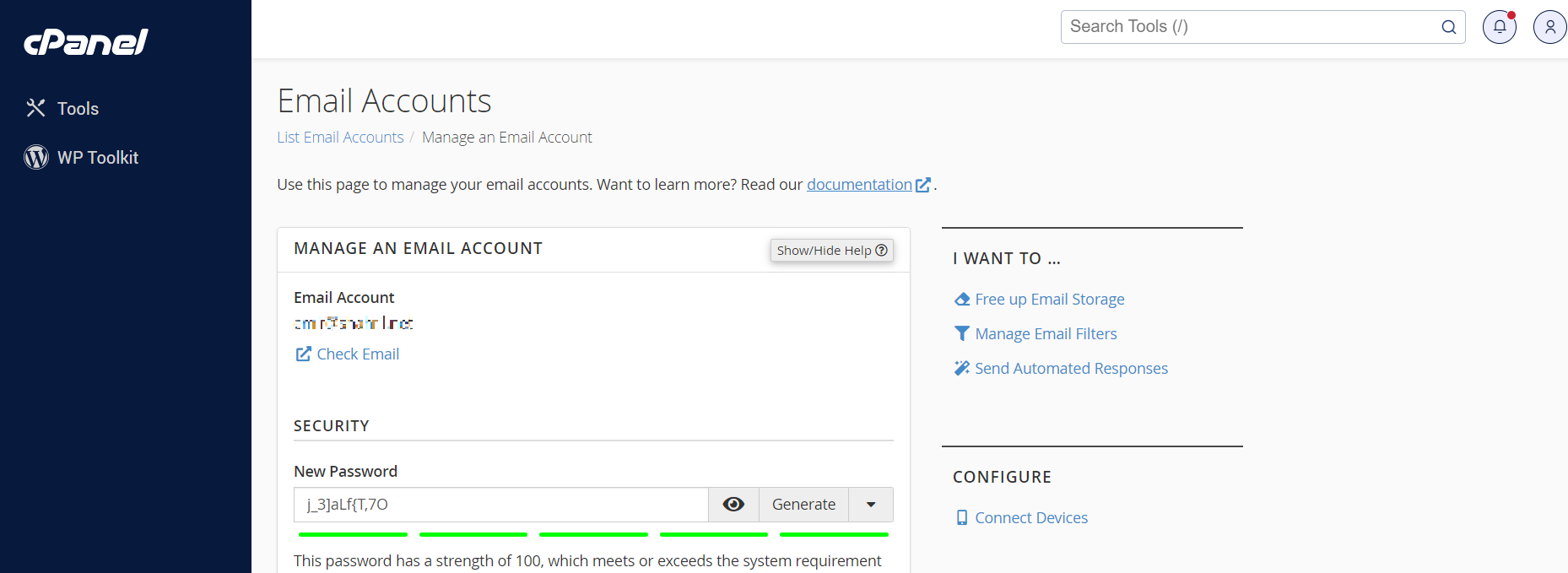The height and width of the screenshot is (573, 1568).
Task: Open Connect Devices link
Action: pos(1031,518)
